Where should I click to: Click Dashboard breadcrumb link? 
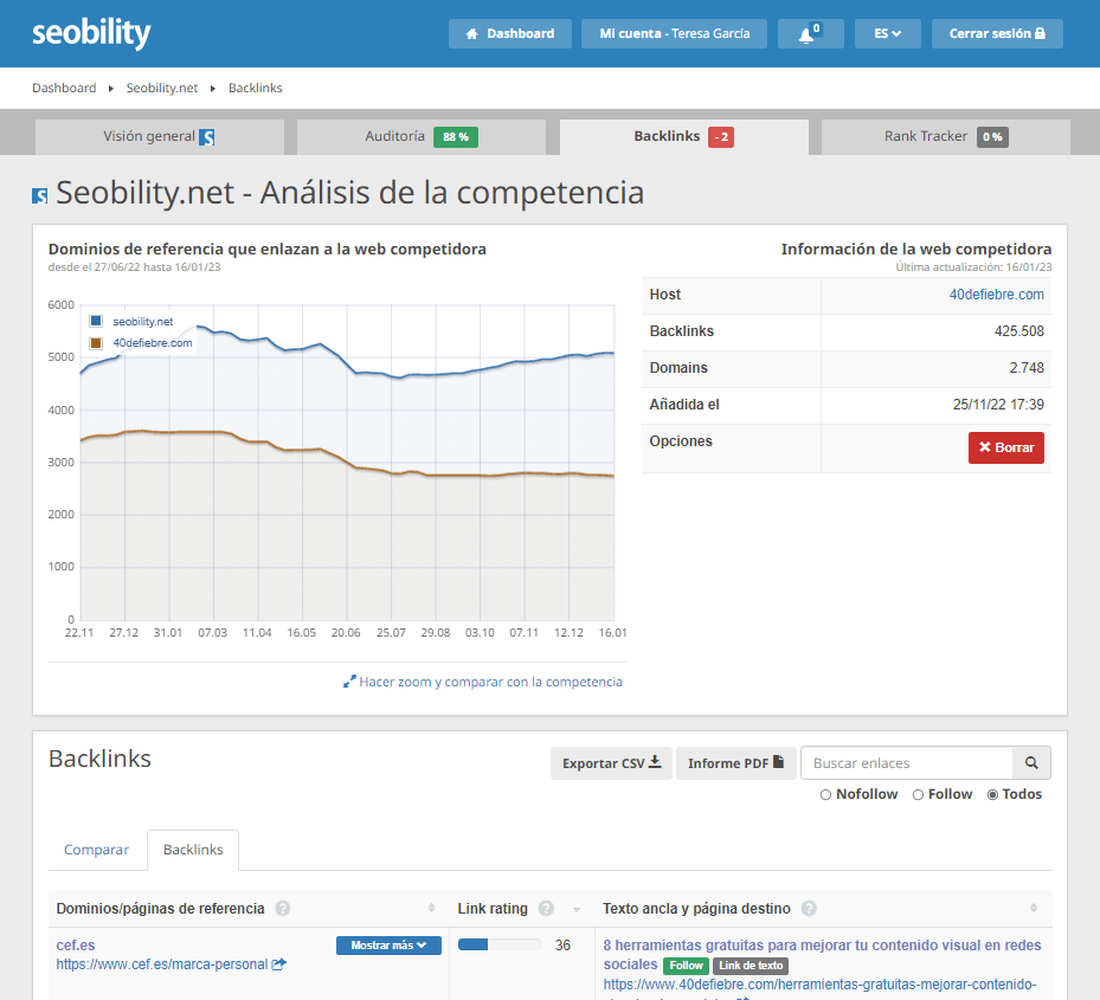(64, 88)
